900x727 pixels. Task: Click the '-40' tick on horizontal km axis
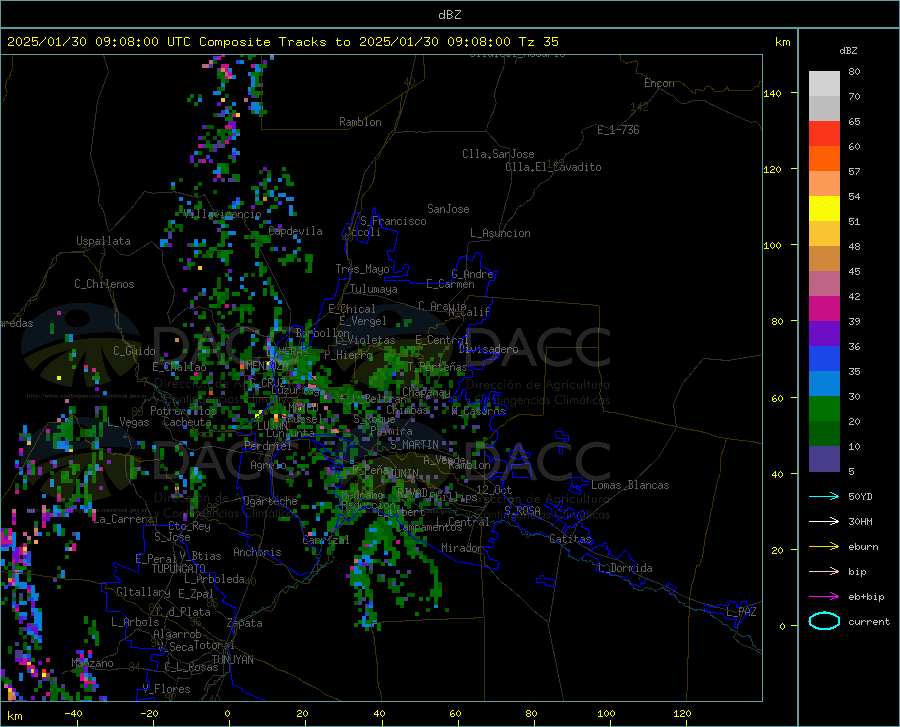click(x=73, y=713)
